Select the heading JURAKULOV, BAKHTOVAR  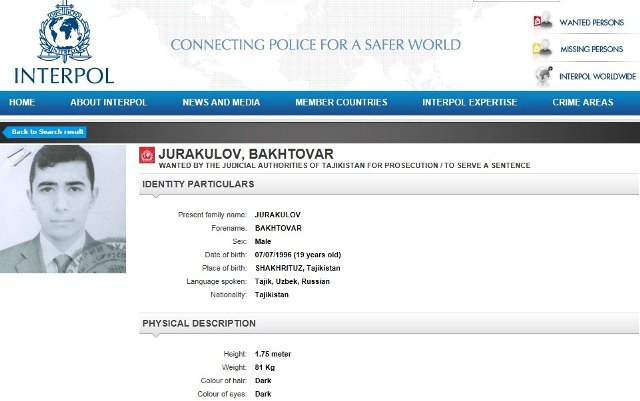[x=246, y=154]
